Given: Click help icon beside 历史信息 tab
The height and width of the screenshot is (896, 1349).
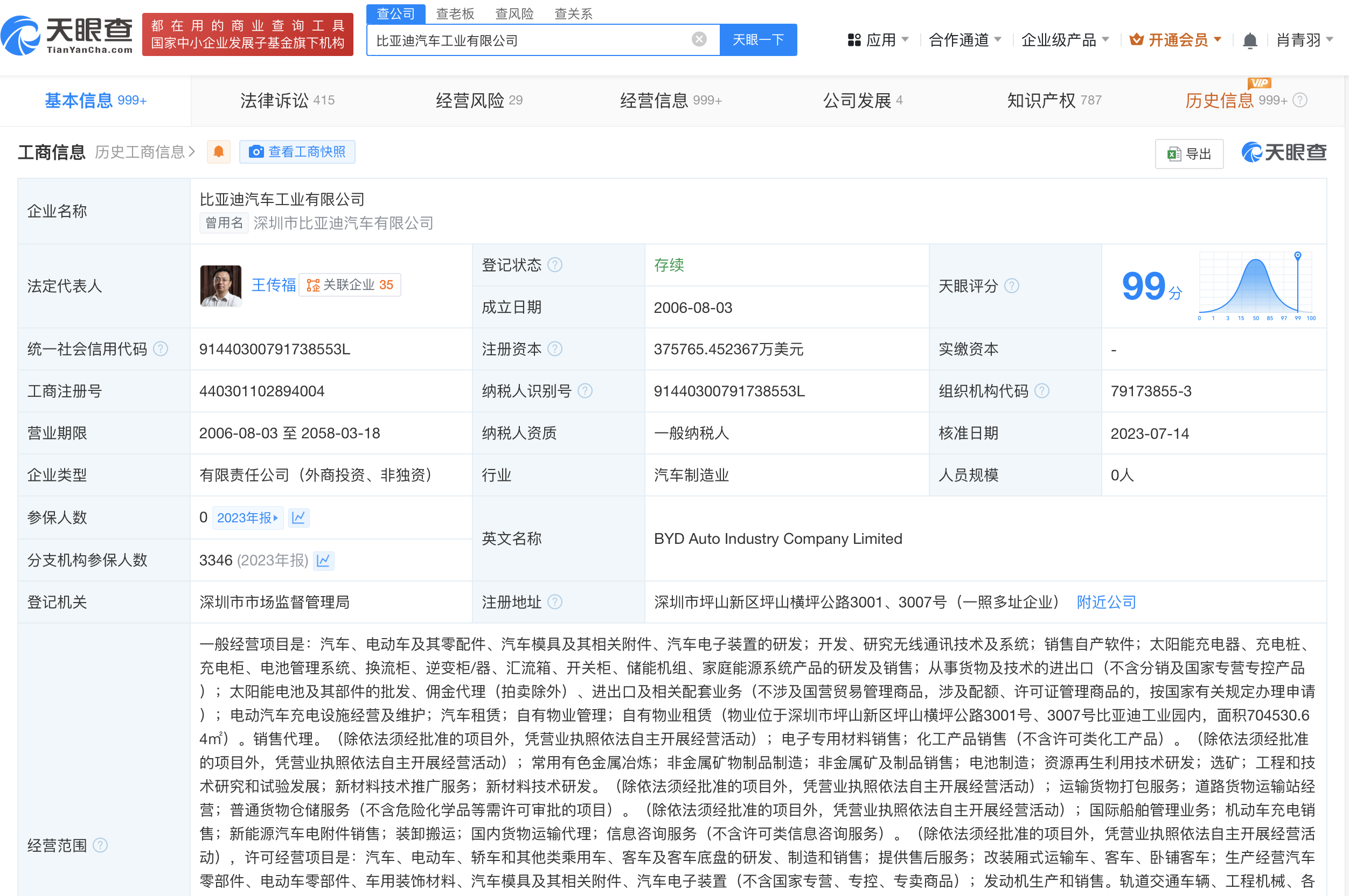Looking at the screenshot, I should click(1300, 101).
